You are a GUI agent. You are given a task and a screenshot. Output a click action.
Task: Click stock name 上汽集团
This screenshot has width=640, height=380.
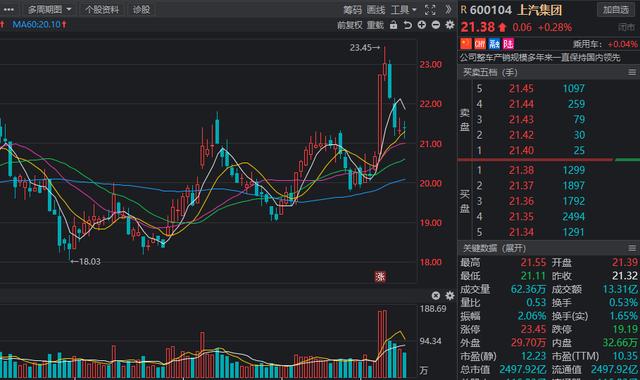pos(540,10)
